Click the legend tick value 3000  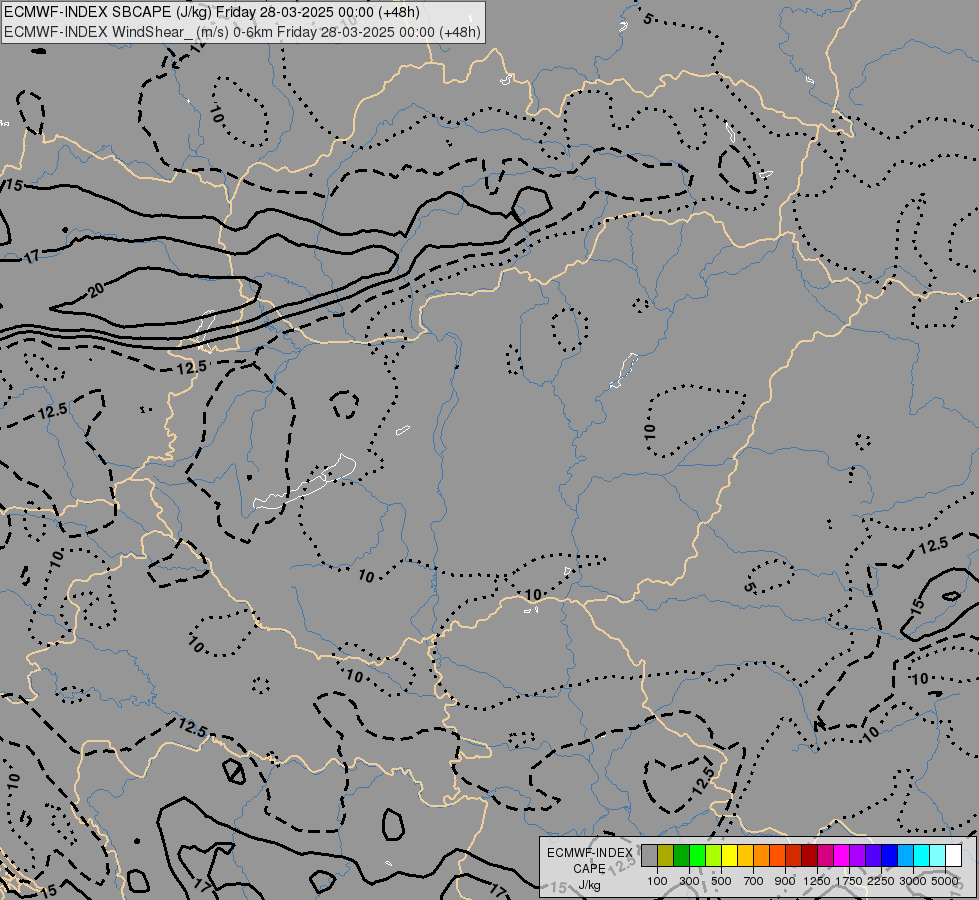click(913, 881)
